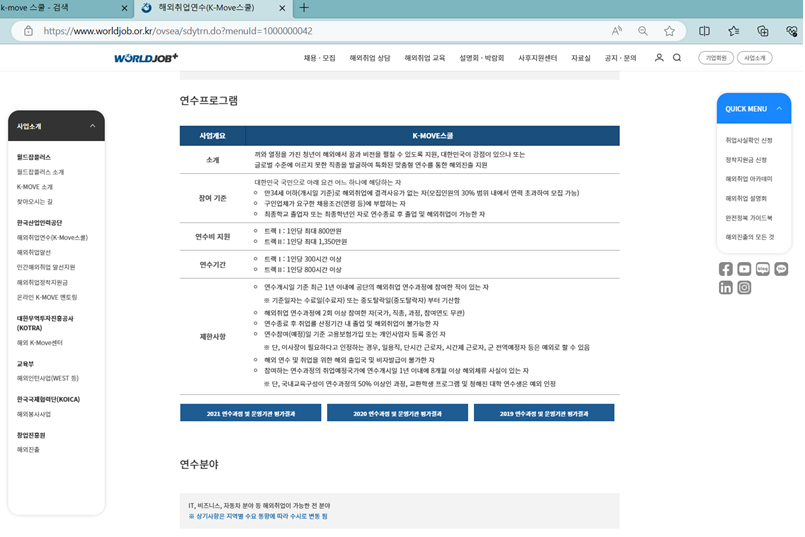Viewport: 805px width, 537px height.
Task: Open the 해외취업 상담 menu
Action: 370,58
